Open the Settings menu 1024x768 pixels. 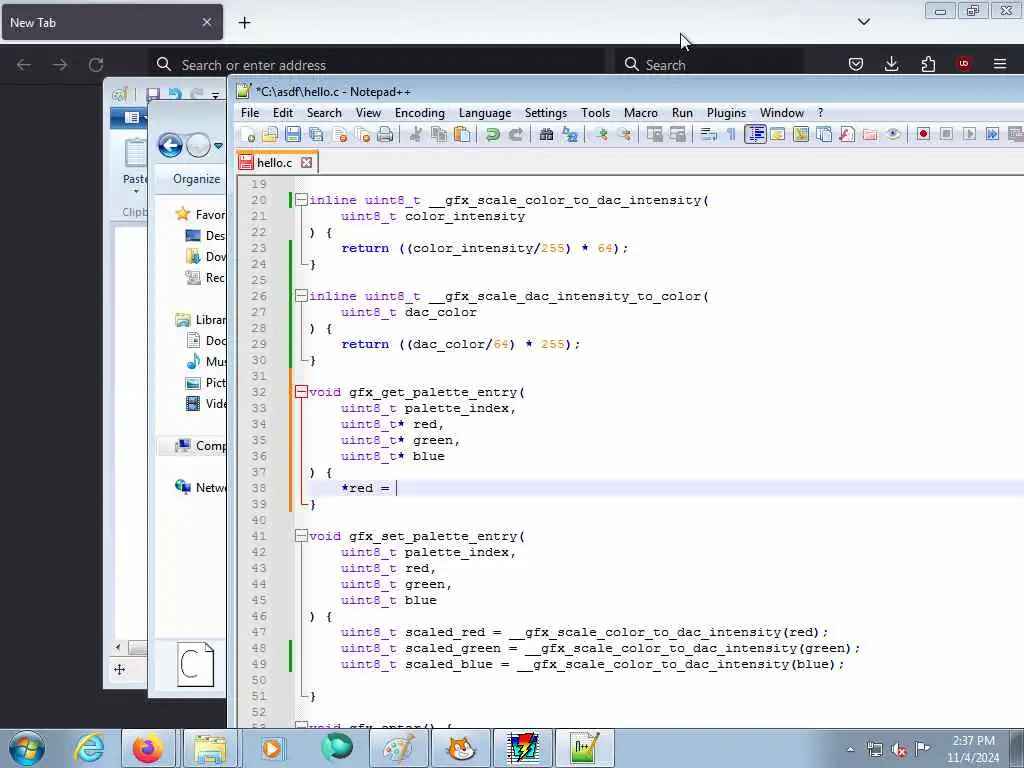546,113
